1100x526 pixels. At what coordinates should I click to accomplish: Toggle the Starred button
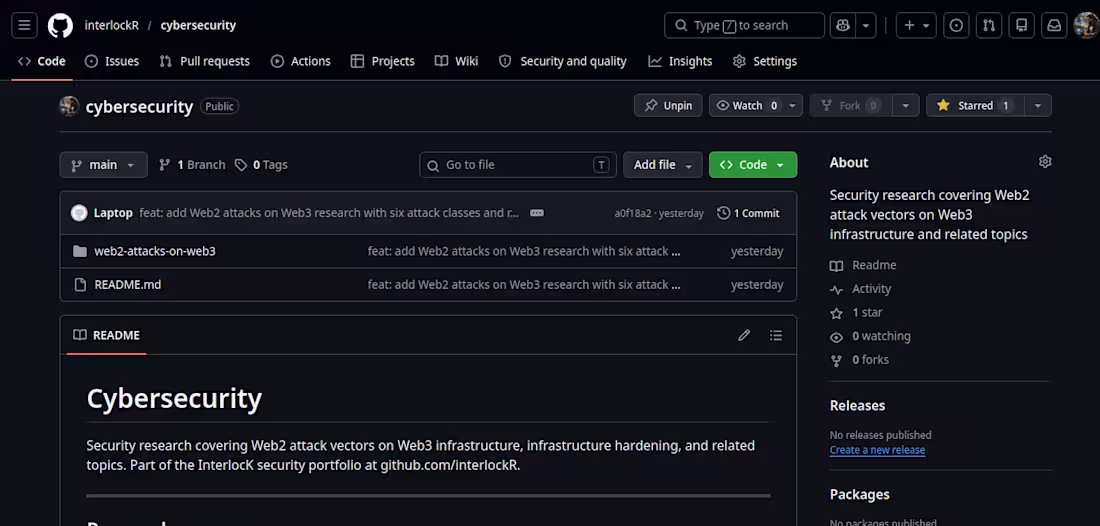pos(976,105)
